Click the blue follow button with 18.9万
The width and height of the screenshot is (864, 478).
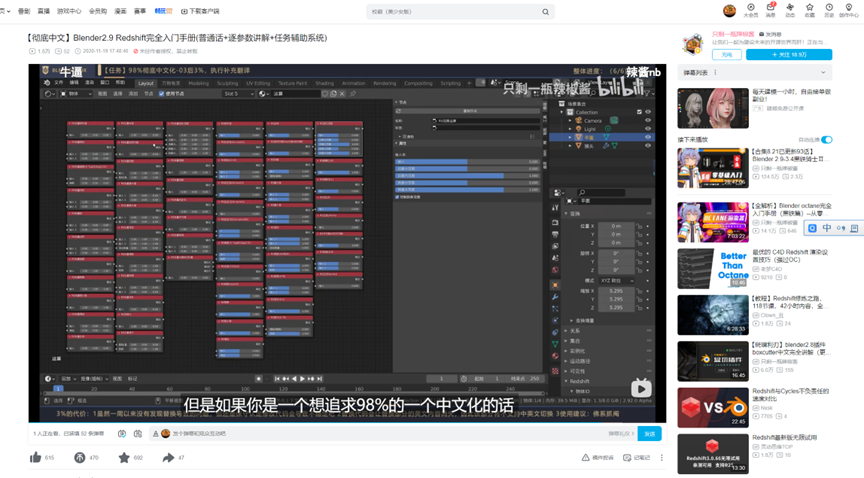pyautogui.click(x=789, y=55)
